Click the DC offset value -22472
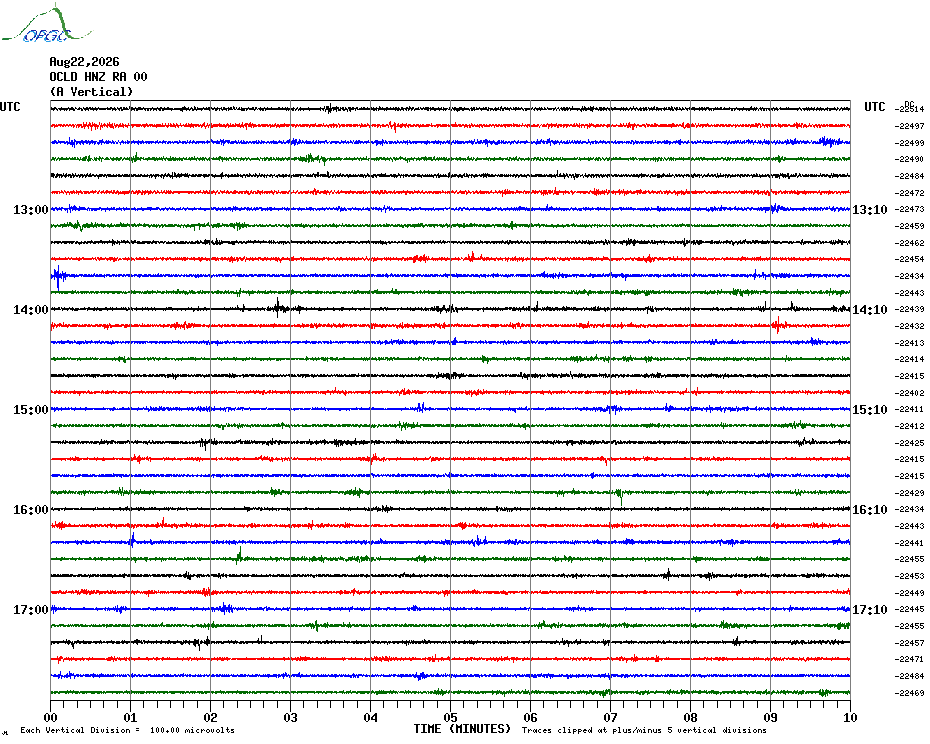Image resolution: width=930 pixels, height=744 pixels. point(910,193)
